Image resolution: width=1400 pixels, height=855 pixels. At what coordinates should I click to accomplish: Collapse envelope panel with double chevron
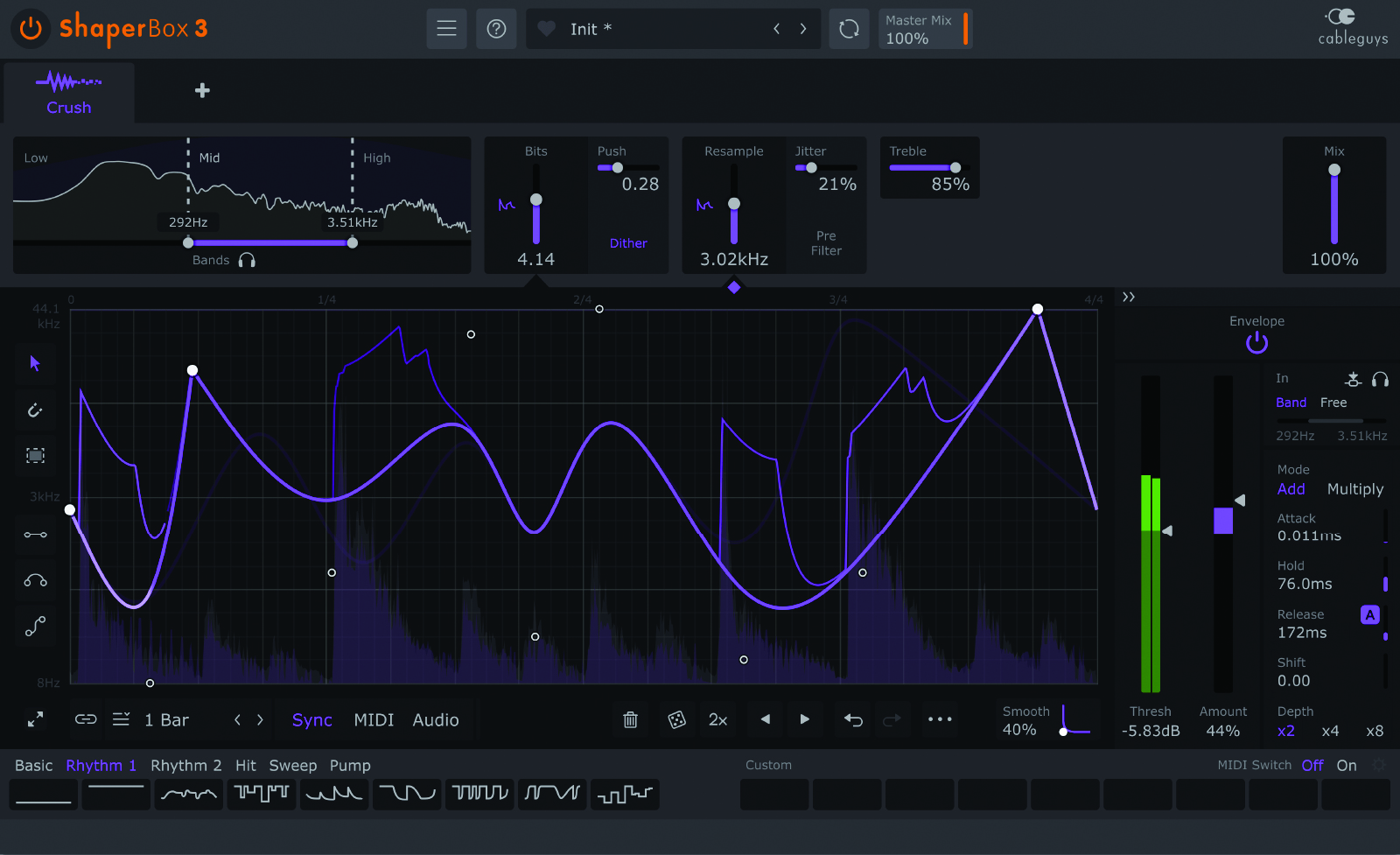(x=1129, y=298)
